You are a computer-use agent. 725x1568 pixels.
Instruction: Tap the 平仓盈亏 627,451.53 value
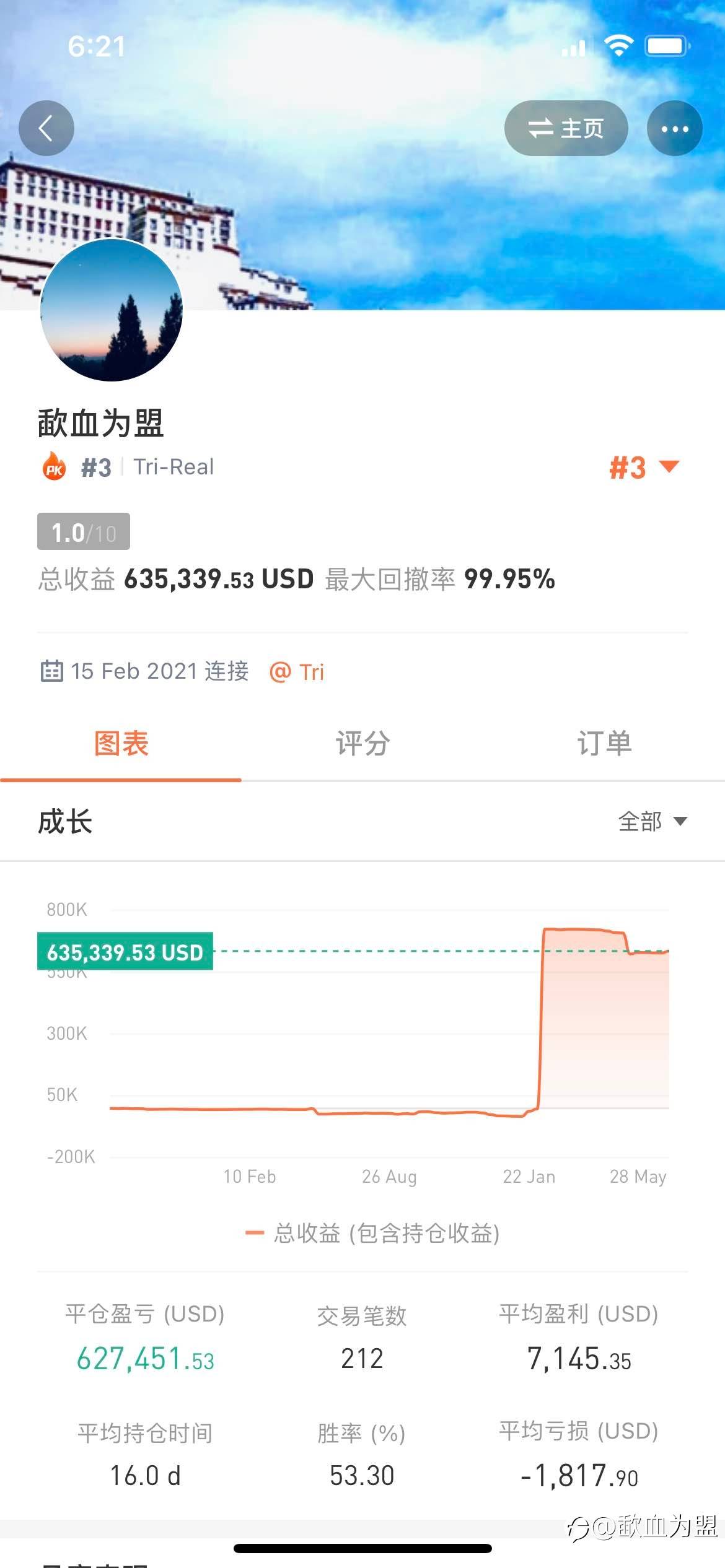click(145, 1359)
